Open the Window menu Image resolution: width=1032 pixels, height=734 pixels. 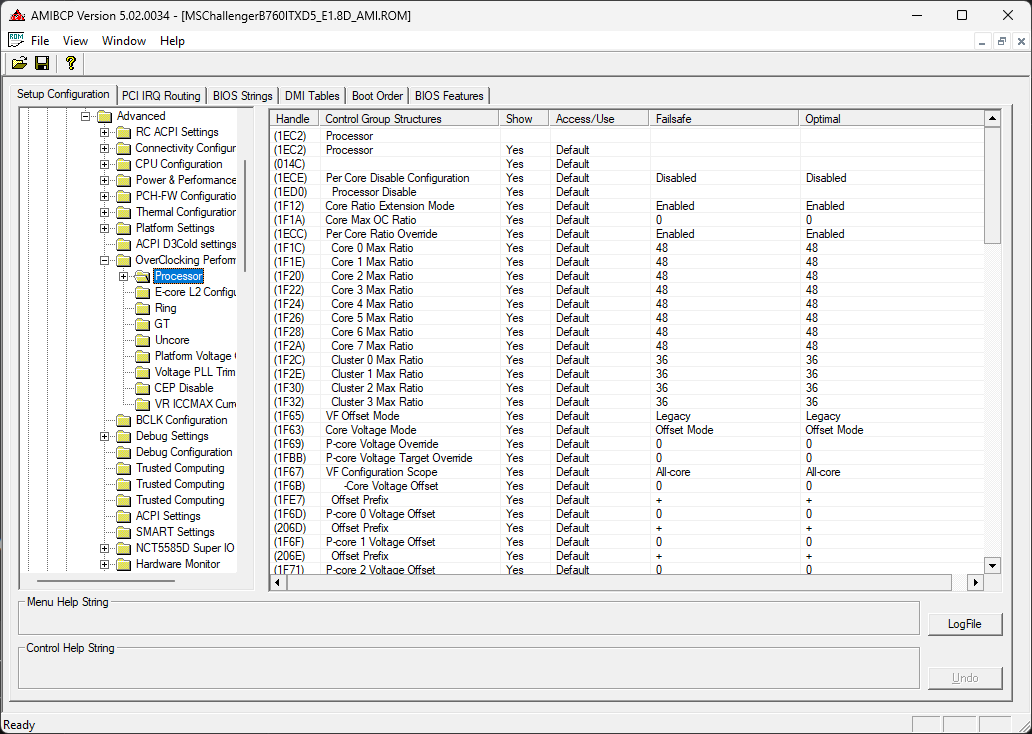click(x=123, y=41)
